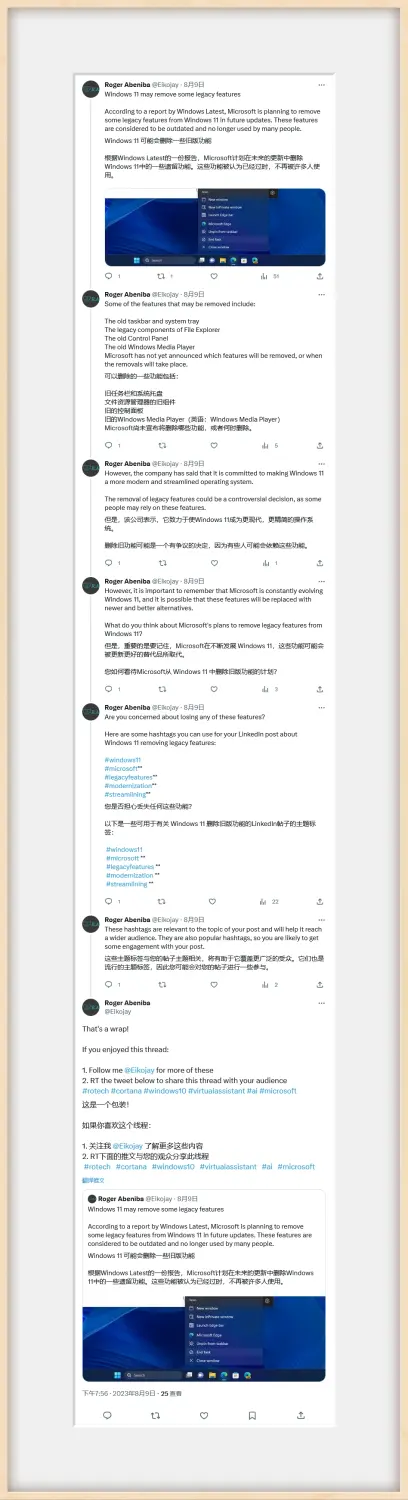Like the tweet listing features that may be removed
408x1500 pixels.
click(x=212, y=445)
